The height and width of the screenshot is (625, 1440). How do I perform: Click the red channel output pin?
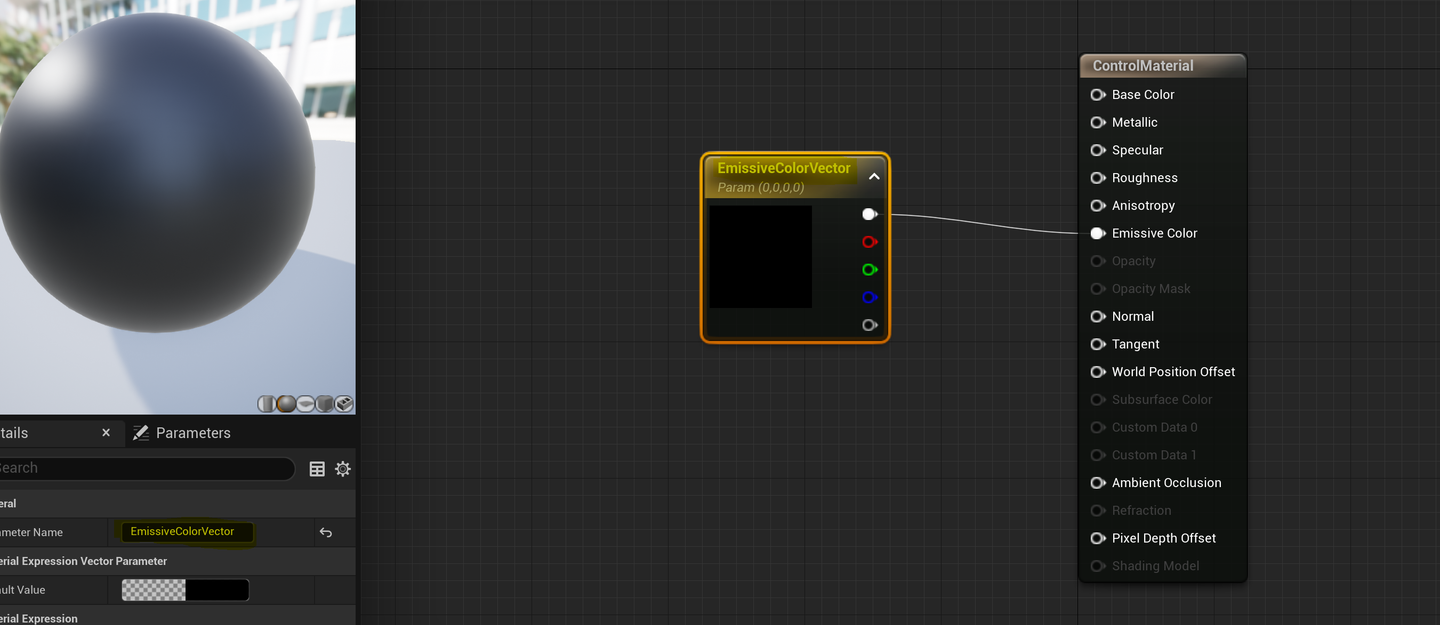coord(869,242)
